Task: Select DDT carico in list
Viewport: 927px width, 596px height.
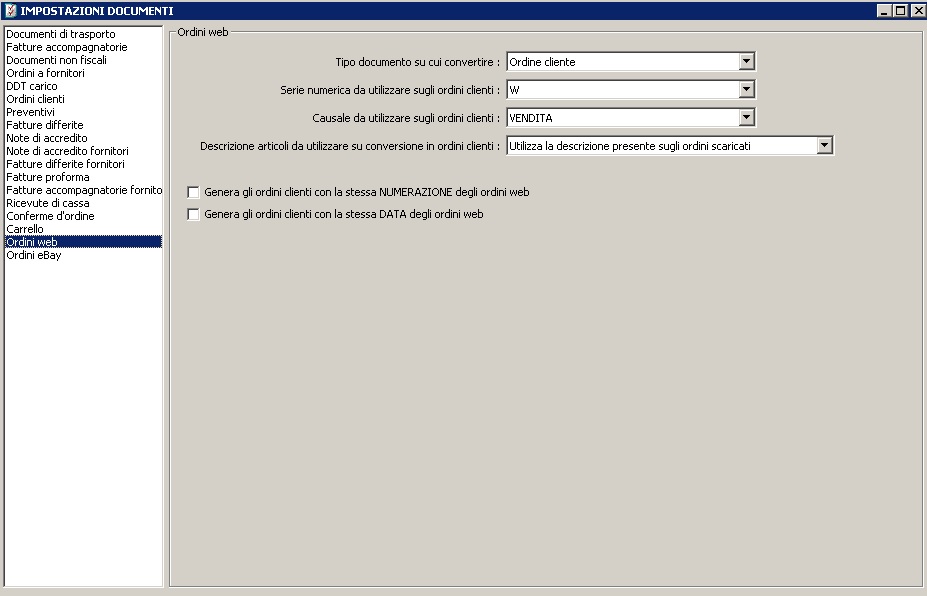Action: (x=83, y=86)
